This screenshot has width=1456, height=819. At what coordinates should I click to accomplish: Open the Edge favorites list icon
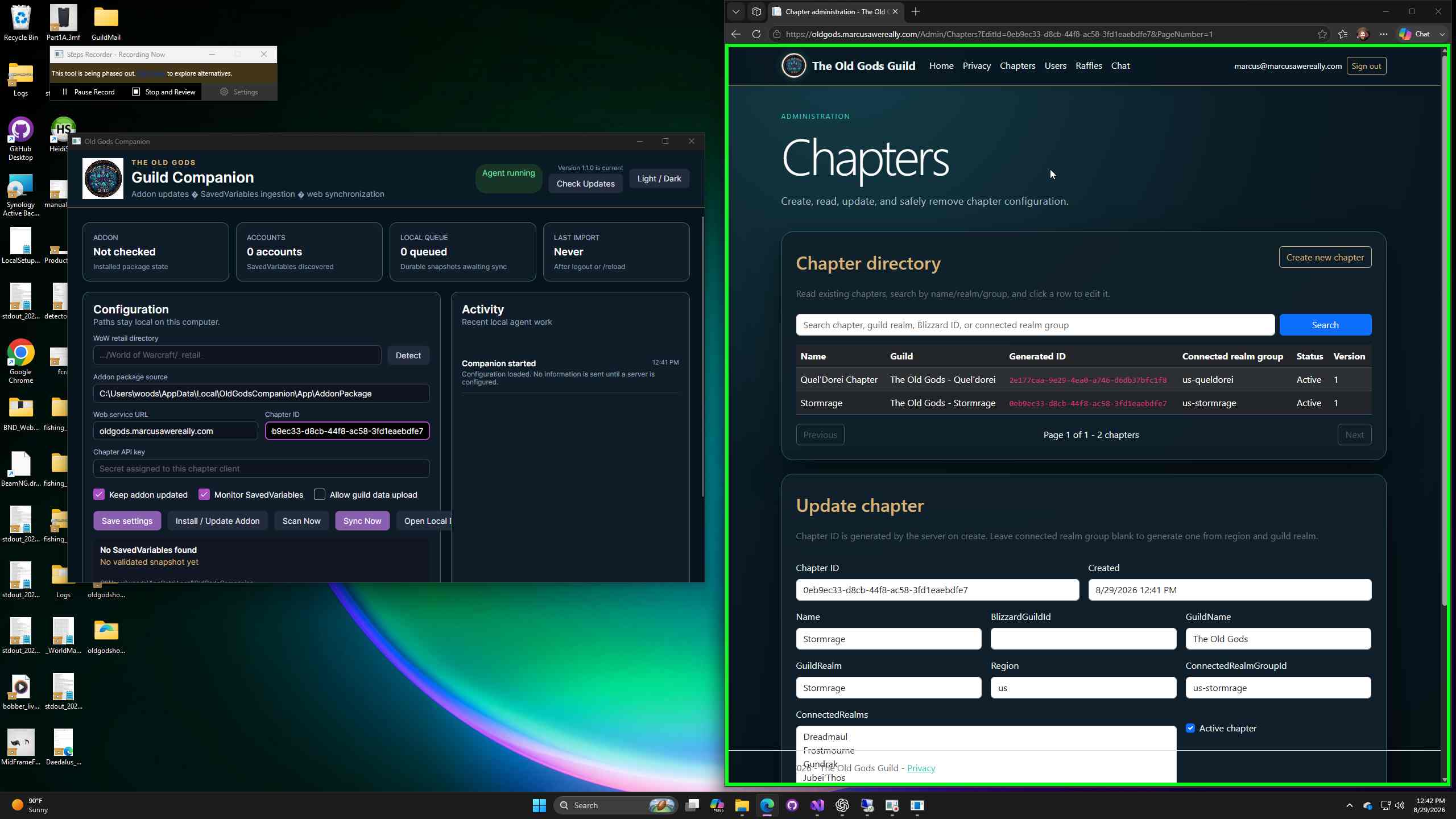tap(1343, 34)
